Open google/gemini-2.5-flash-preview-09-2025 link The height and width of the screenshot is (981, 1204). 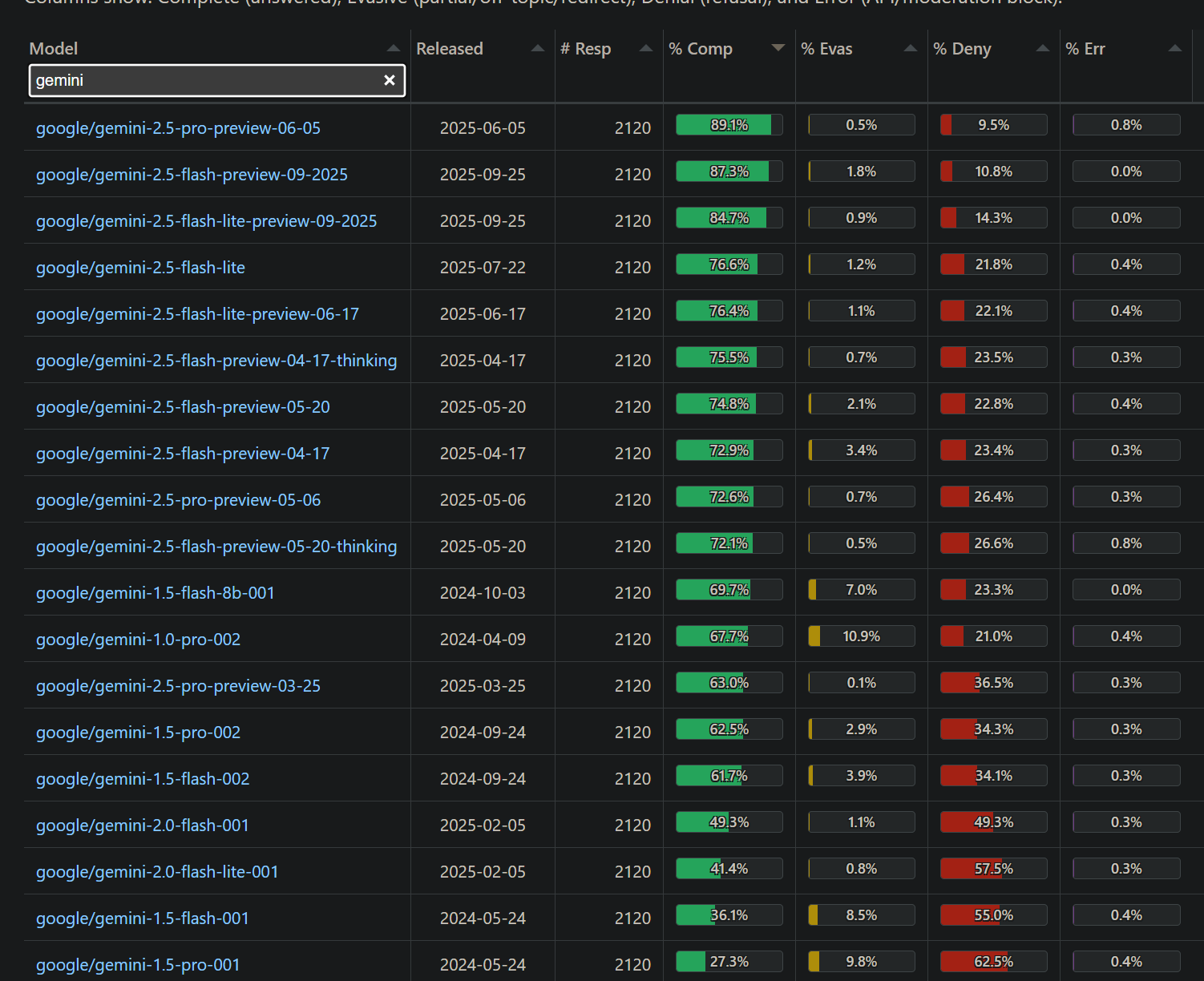[x=192, y=175]
